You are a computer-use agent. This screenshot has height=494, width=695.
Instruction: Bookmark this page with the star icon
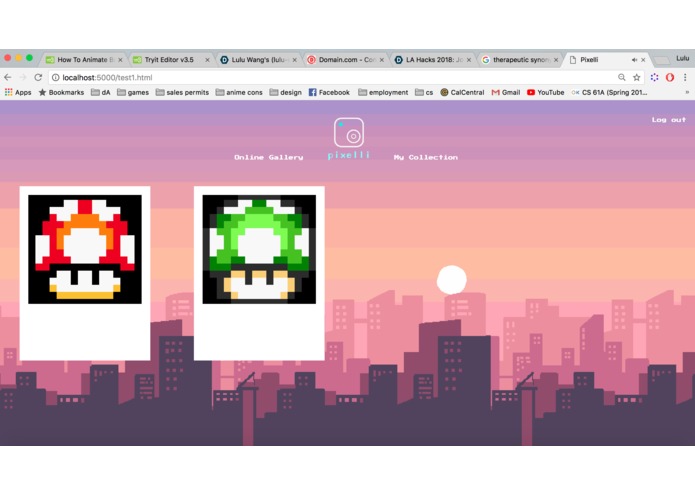pyautogui.click(x=636, y=78)
